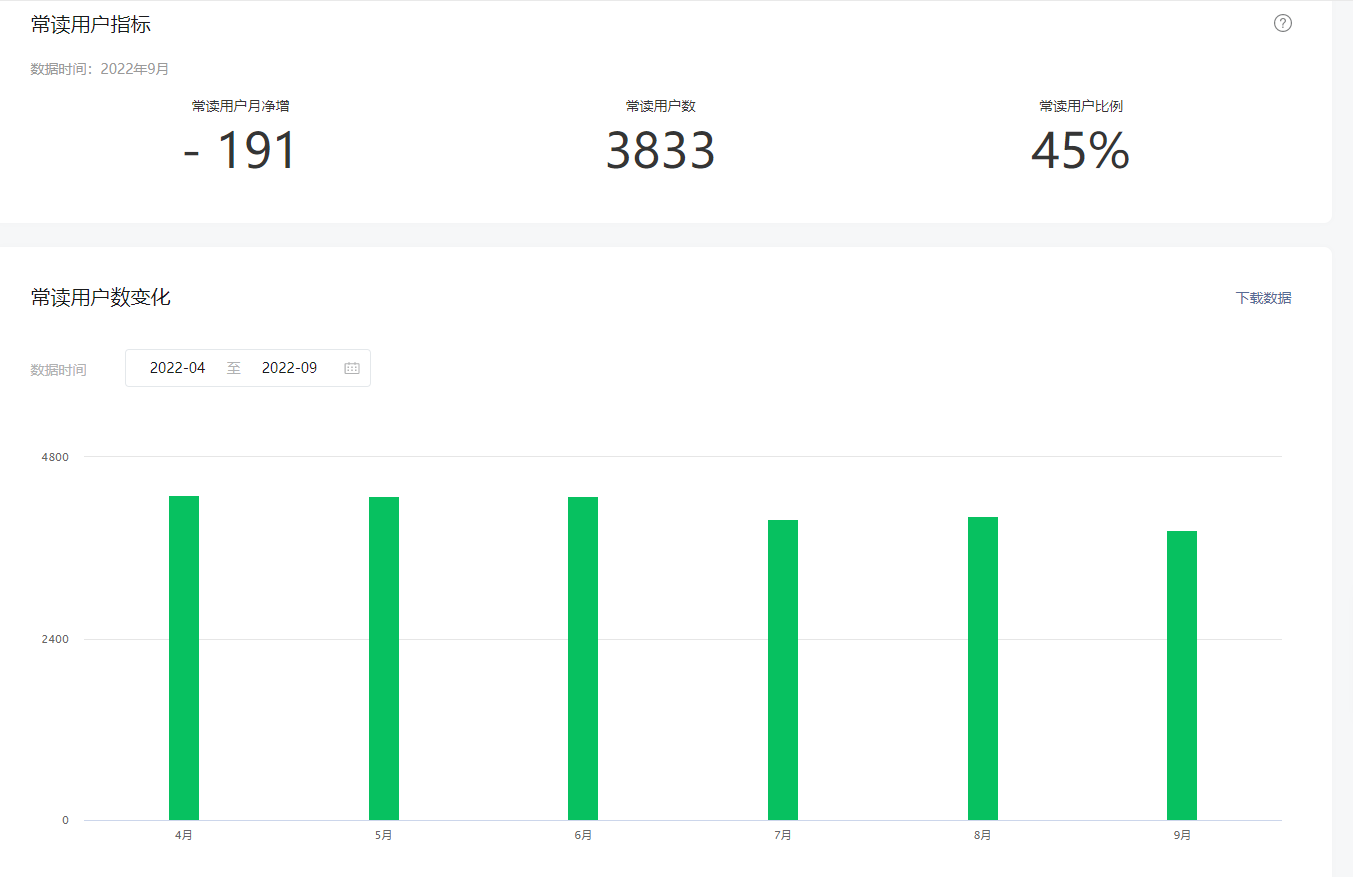Click the green bar for 5月

[x=384, y=658]
